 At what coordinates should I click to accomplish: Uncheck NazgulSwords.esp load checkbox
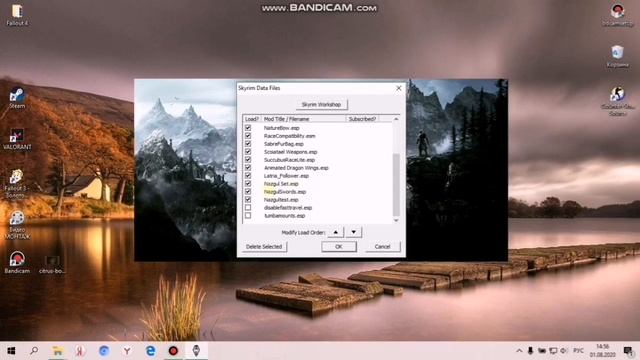click(x=248, y=191)
